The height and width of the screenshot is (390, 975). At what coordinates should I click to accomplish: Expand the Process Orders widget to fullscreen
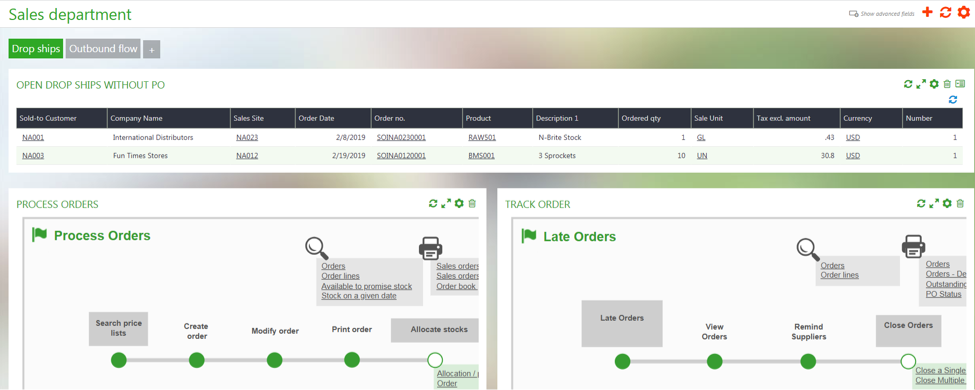[x=446, y=203]
